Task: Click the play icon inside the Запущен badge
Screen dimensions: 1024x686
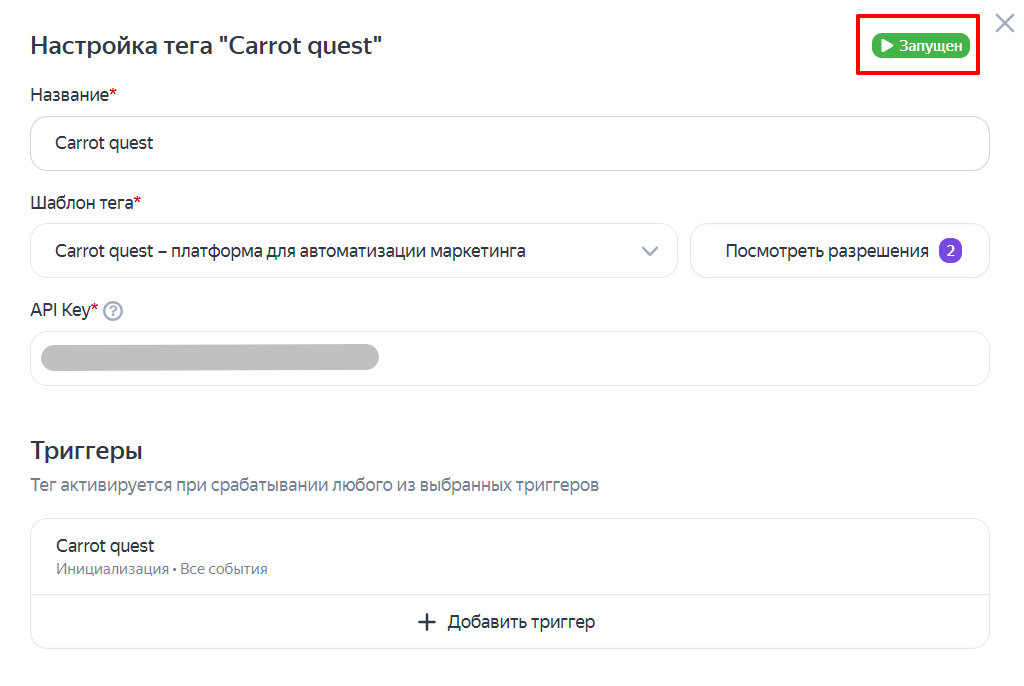Action: [887, 46]
